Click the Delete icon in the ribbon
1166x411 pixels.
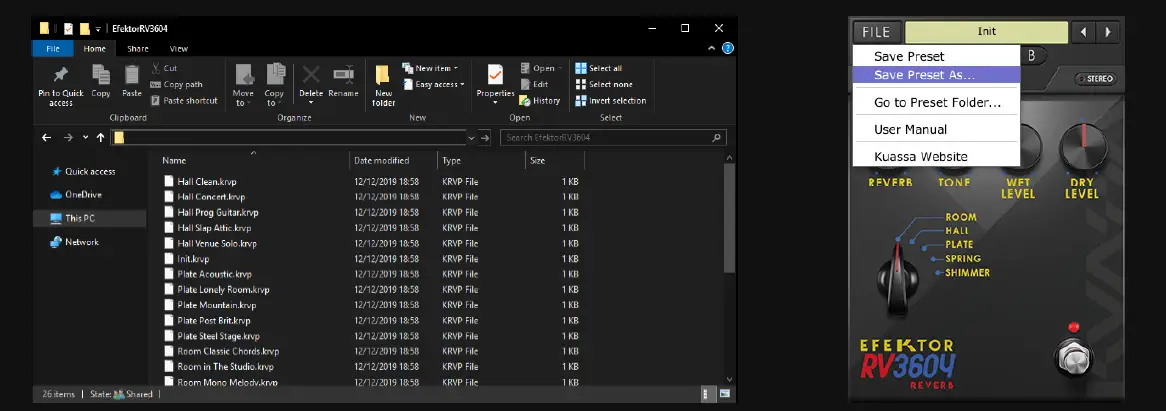[x=311, y=76]
